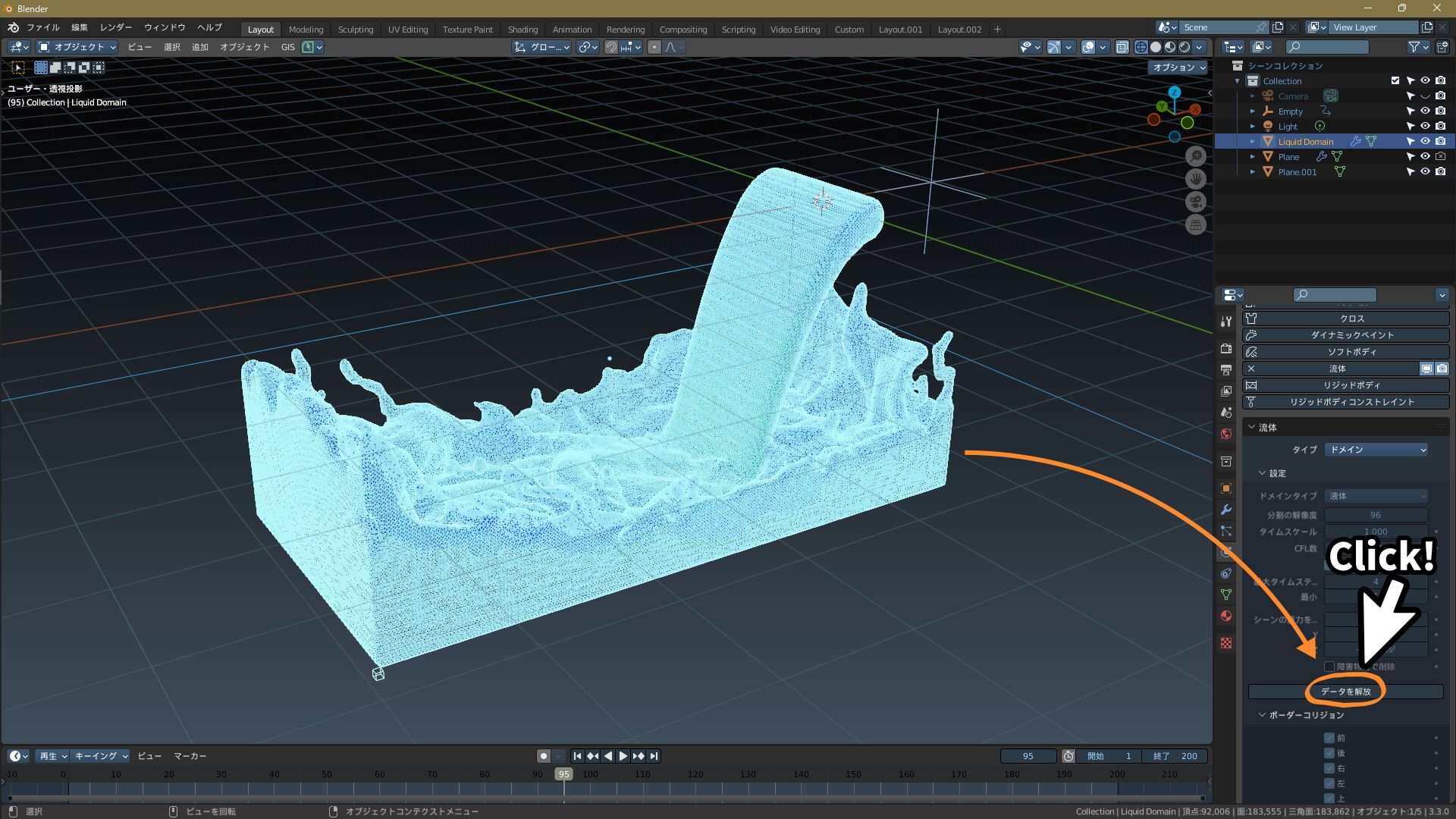
Task: Open the レンダー menu
Action: (x=115, y=27)
